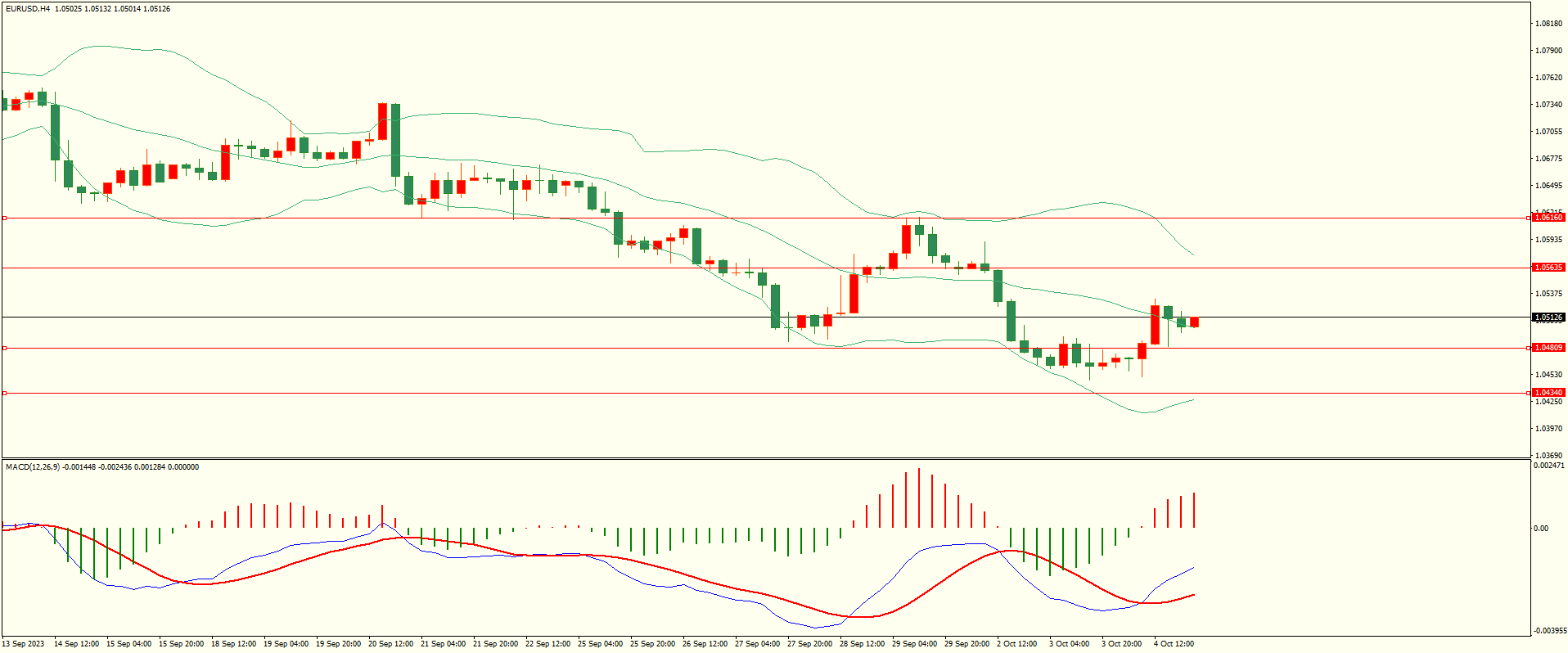The image size is (1568, 653).
Task: Select the 4 Oct 12:00 time label
Action: pos(1174,644)
